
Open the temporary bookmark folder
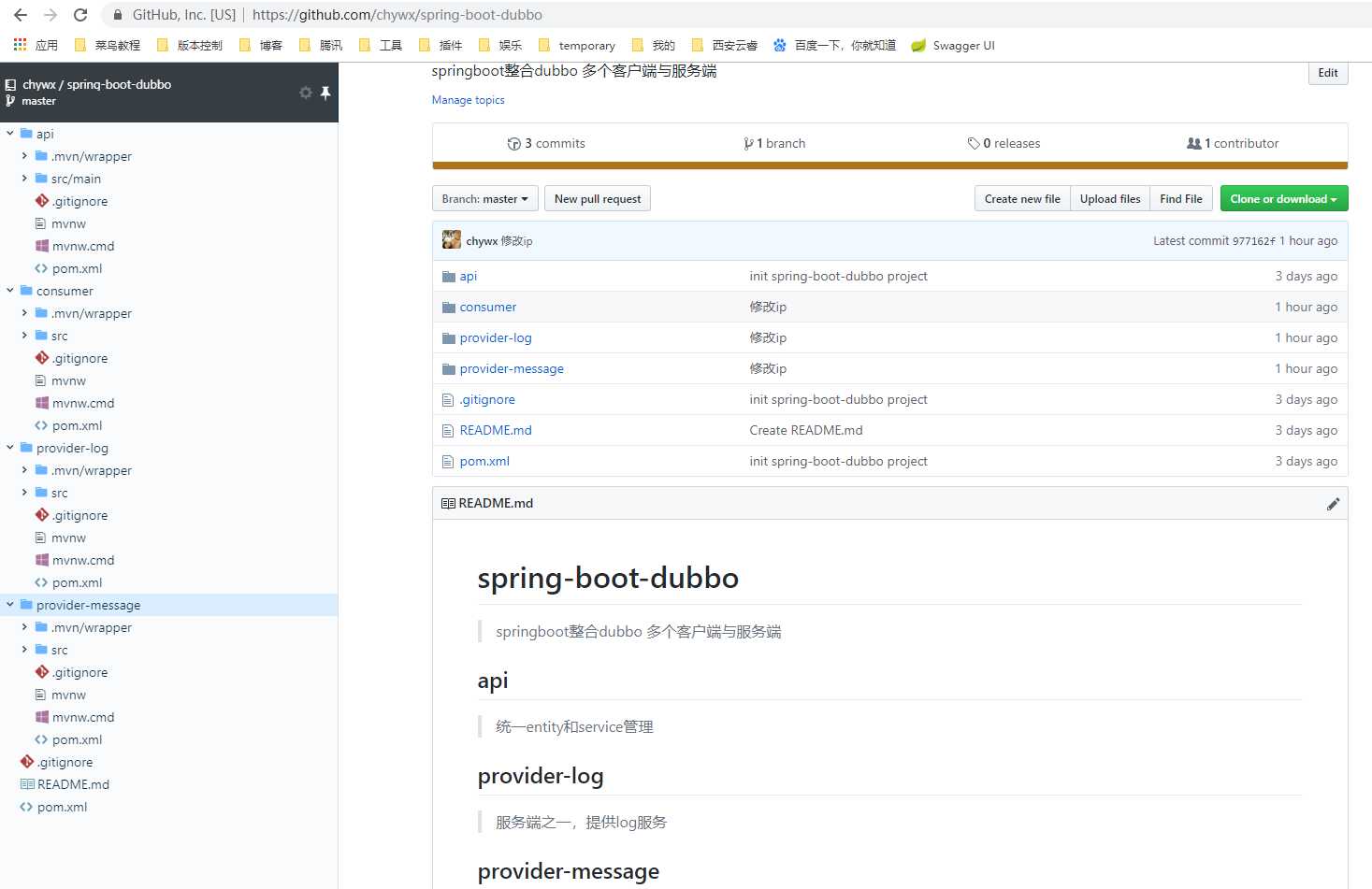click(x=577, y=45)
